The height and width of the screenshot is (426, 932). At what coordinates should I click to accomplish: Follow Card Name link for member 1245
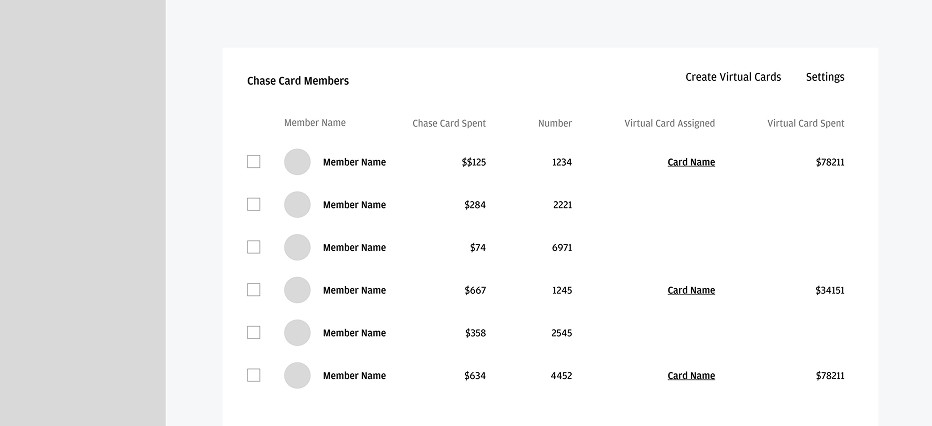coord(691,291)
